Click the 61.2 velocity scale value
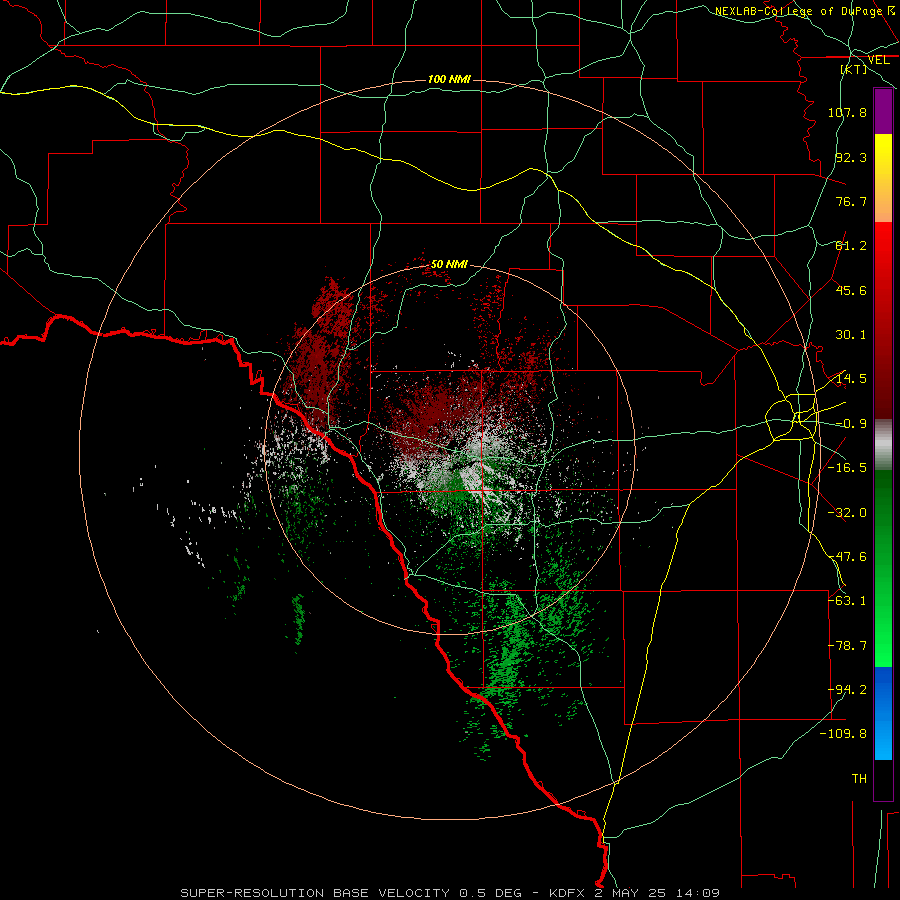900x900 pixels. pyautogui.click(x=851, y=246)
